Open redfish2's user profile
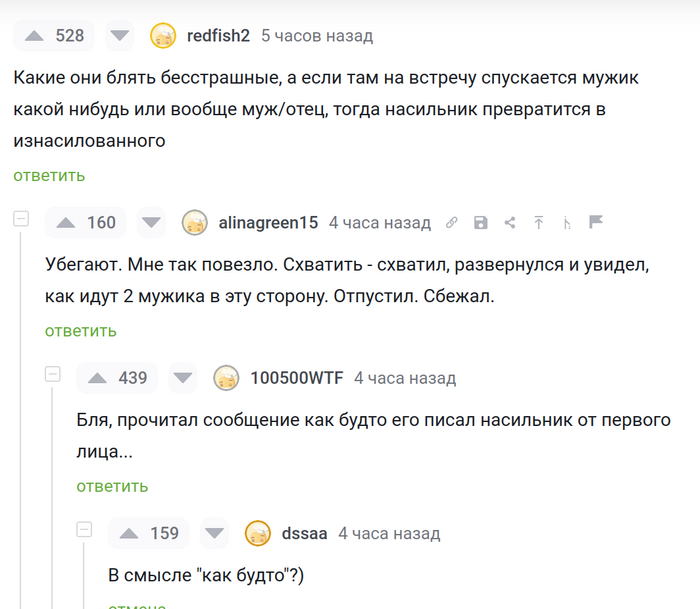This screenshot has height=609, width=700. click(x=218, y=36)
